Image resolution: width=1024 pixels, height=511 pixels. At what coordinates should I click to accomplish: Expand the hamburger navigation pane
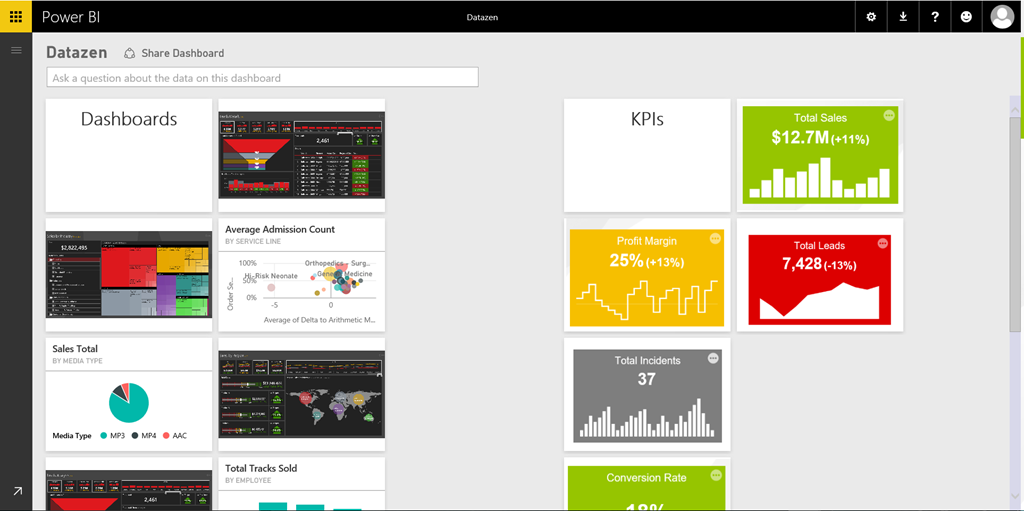point(16,50)
